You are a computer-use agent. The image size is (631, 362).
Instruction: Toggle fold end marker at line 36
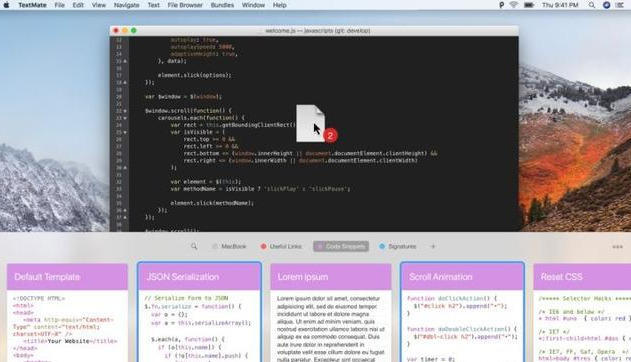(125, 210)
